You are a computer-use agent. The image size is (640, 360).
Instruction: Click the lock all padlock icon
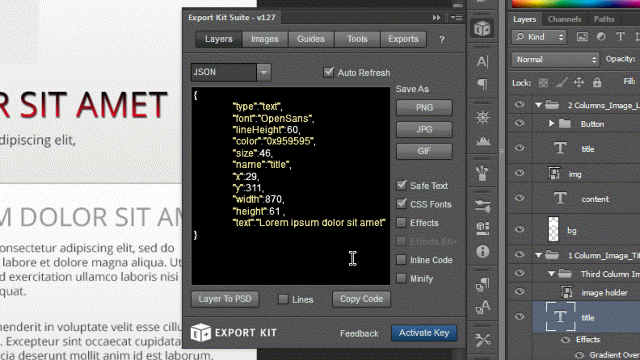(597, 82)
